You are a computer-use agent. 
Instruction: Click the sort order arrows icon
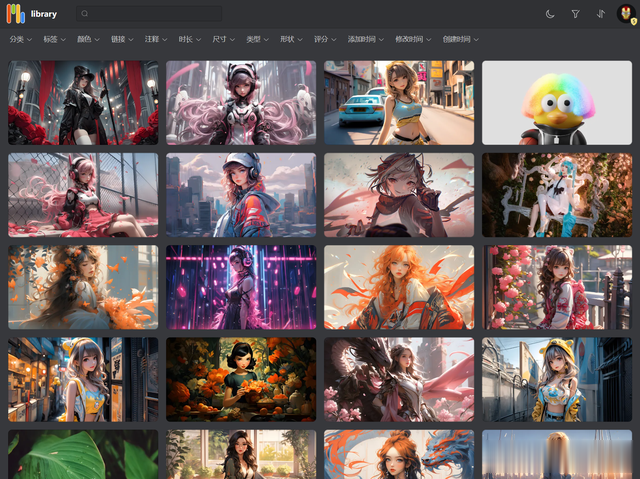click(x=600, y=14)
